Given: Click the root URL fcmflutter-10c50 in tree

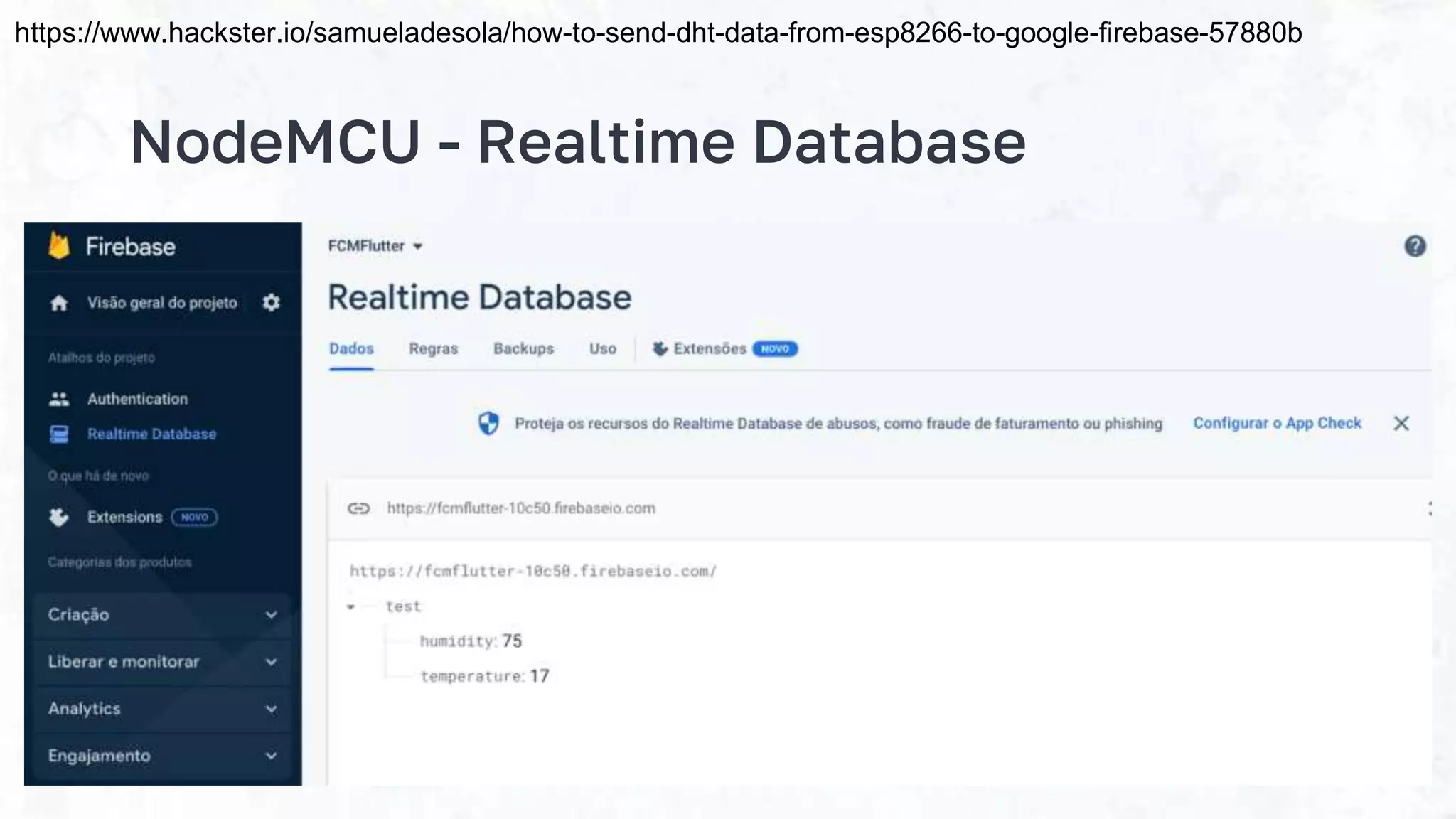Looking at the screenshot, I should pos(533,572).
